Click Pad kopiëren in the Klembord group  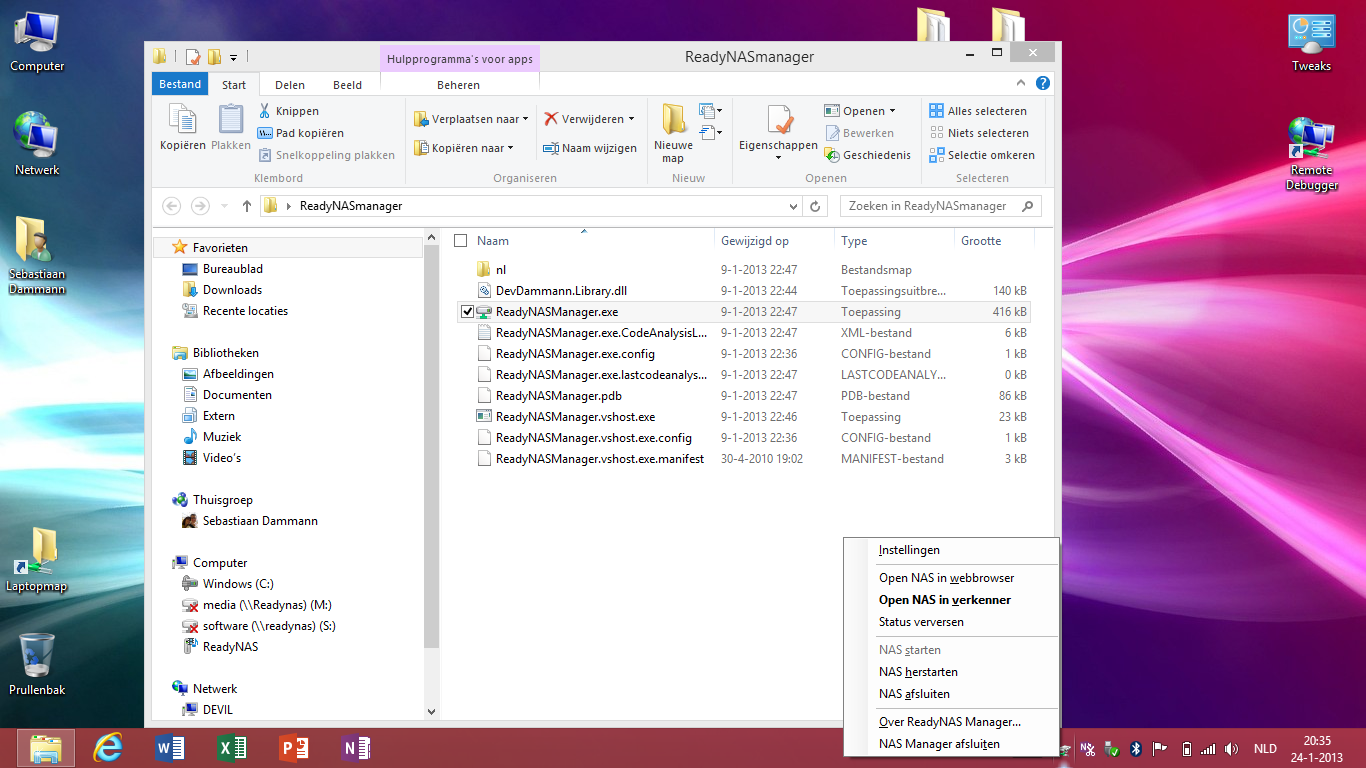300,133
